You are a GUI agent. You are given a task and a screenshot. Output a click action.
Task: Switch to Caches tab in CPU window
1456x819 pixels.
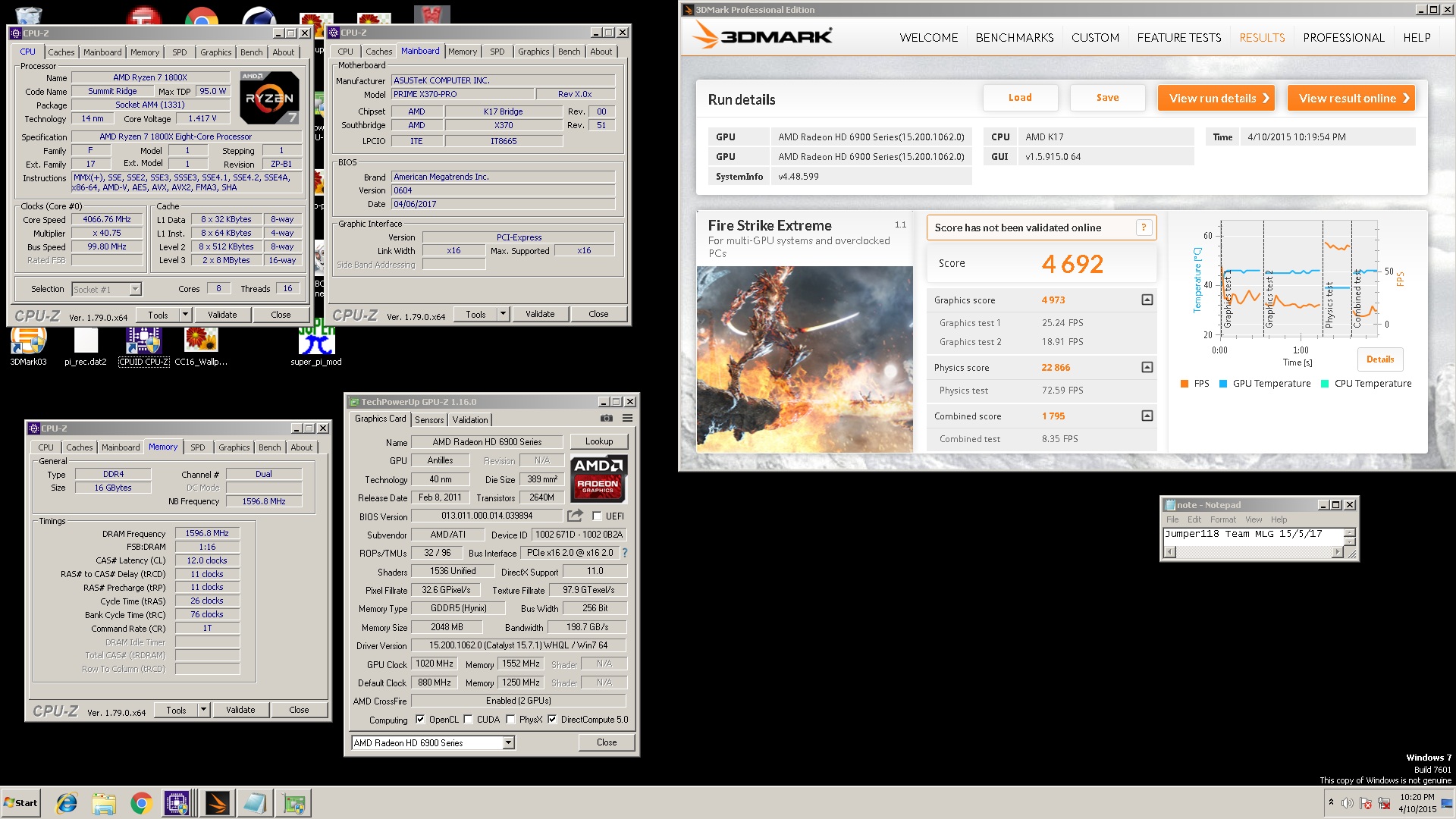pyautogui.click(x=61, y=52)
